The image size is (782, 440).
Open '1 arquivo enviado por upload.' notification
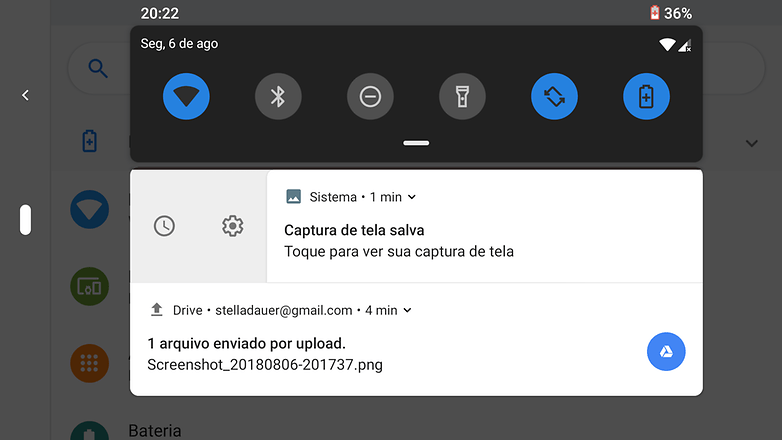(246, 344)
